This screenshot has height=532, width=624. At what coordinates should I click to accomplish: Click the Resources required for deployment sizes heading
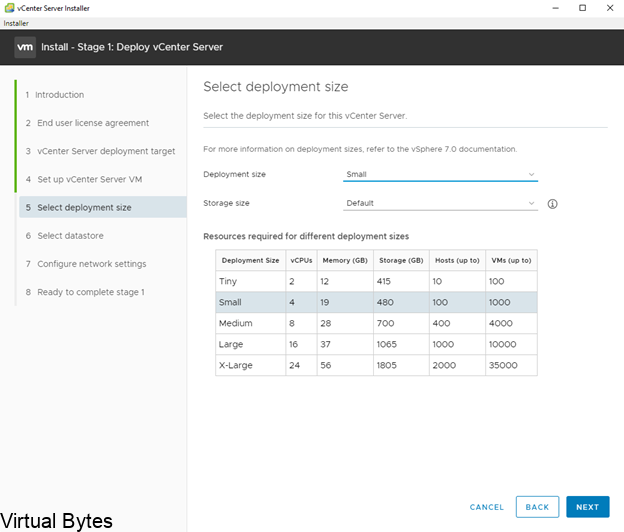click(306, 236)
